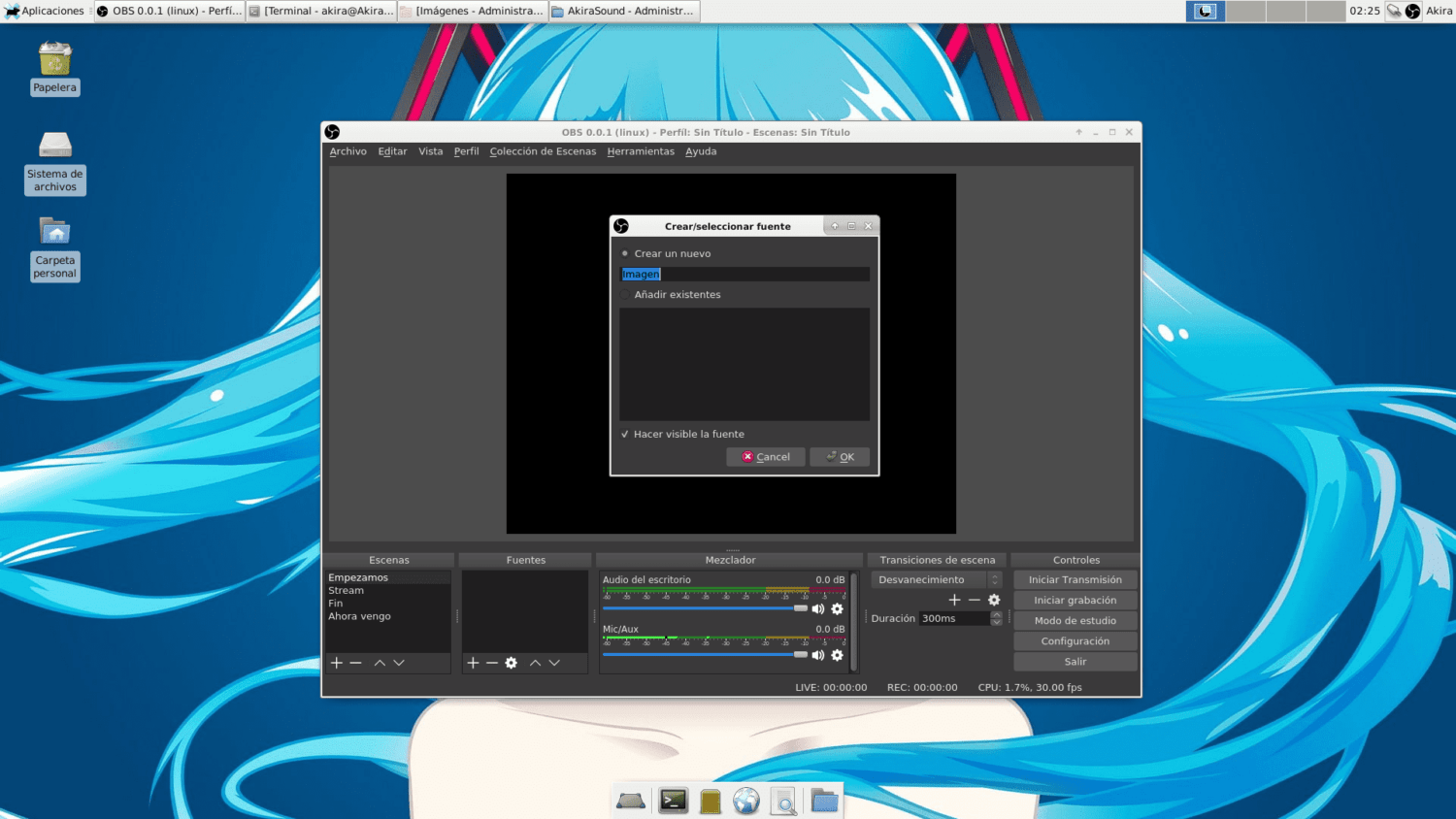Add a new source with the plus icon
Image resolution: width=1456 pixels, height=819 pixels.
(473, 663)
